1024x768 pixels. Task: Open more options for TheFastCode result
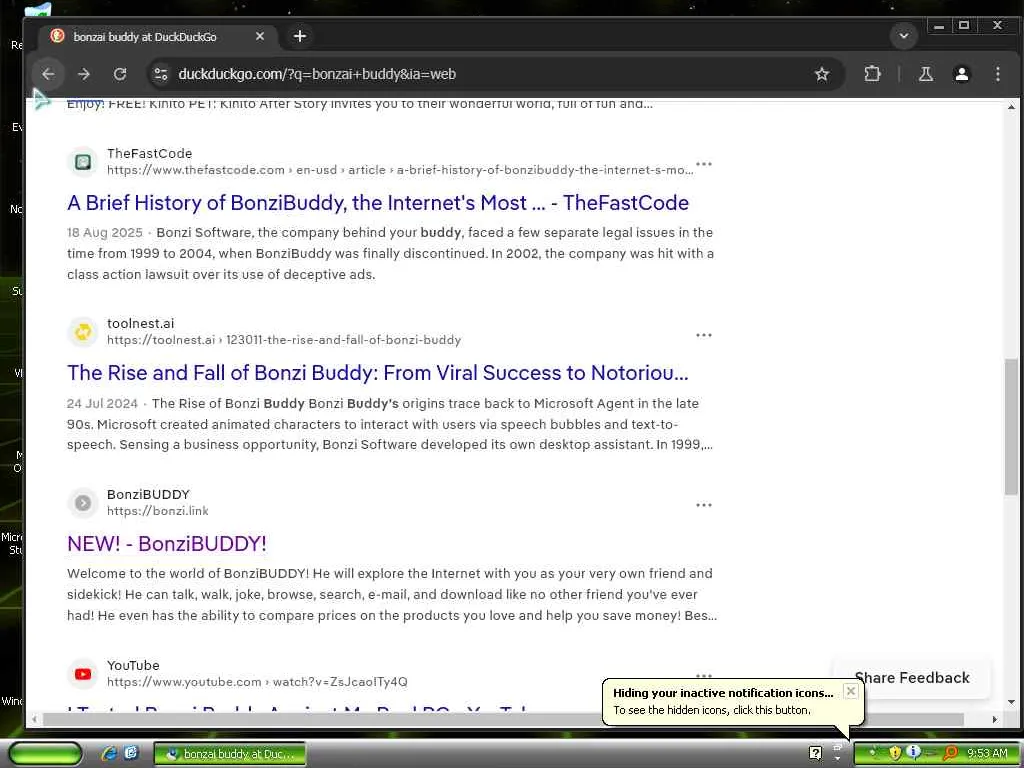point(703,164)
